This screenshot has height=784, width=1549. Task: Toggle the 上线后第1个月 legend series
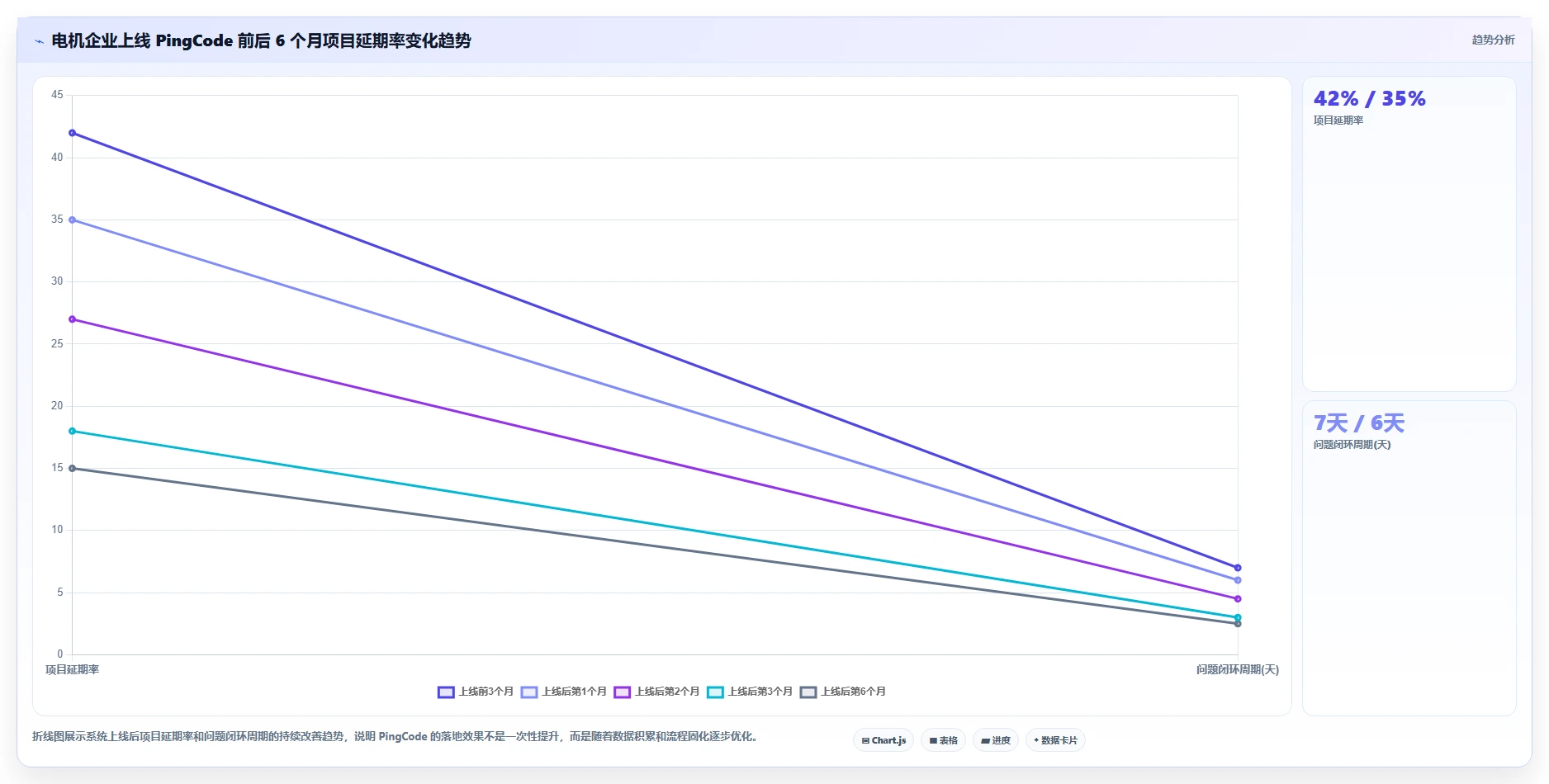tap(564, 692)
